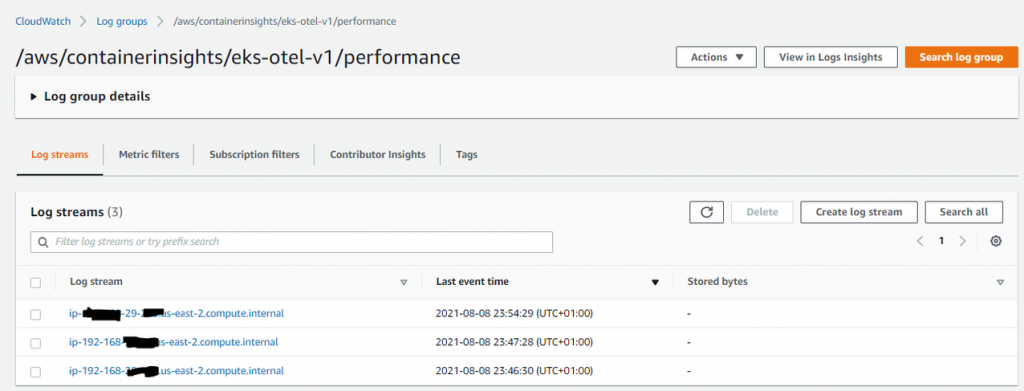Check the log stream with 23:47:28 event time

(x=36, y=343)
